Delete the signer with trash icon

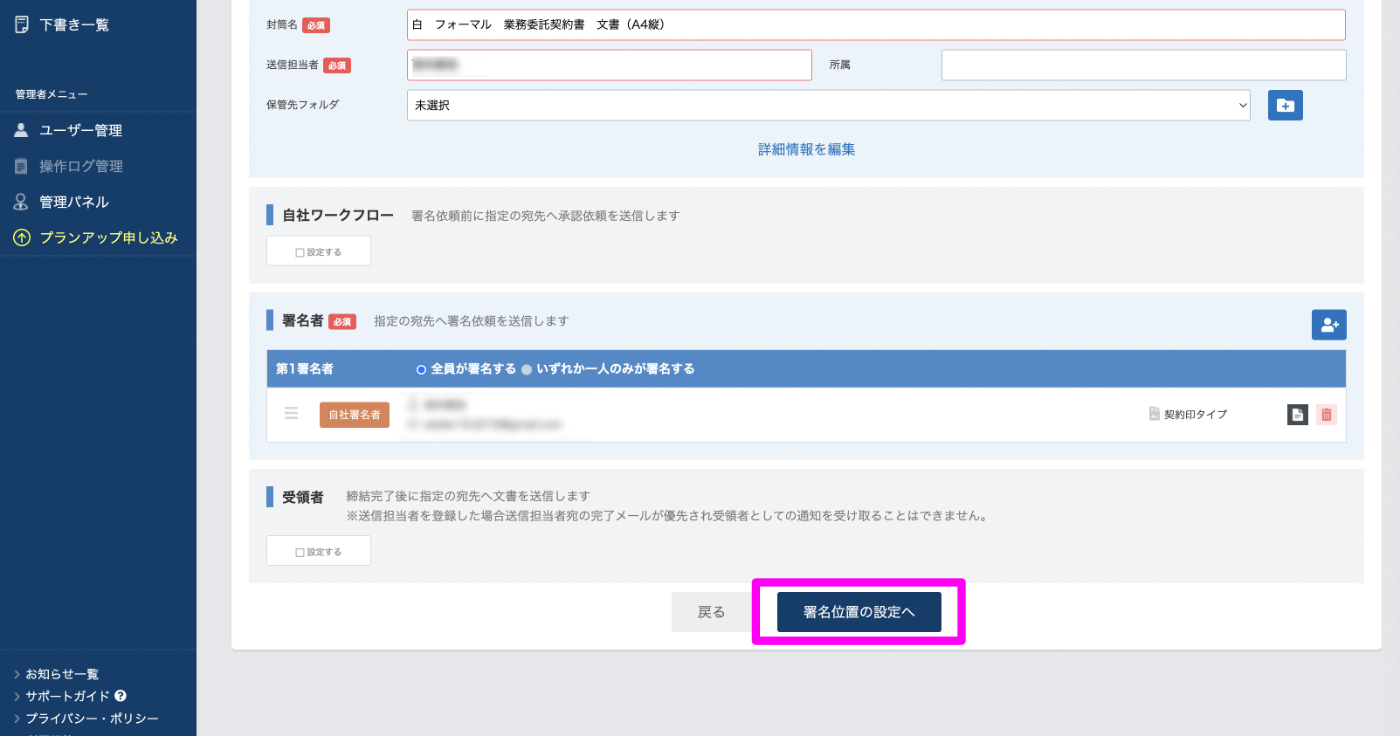click(1326, 415)
